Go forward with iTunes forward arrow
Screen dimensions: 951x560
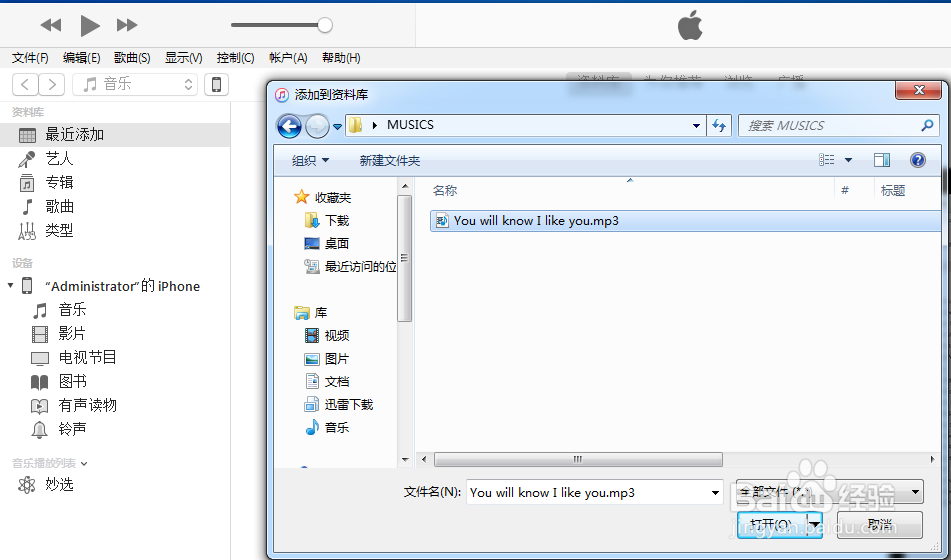click(52, 84)
